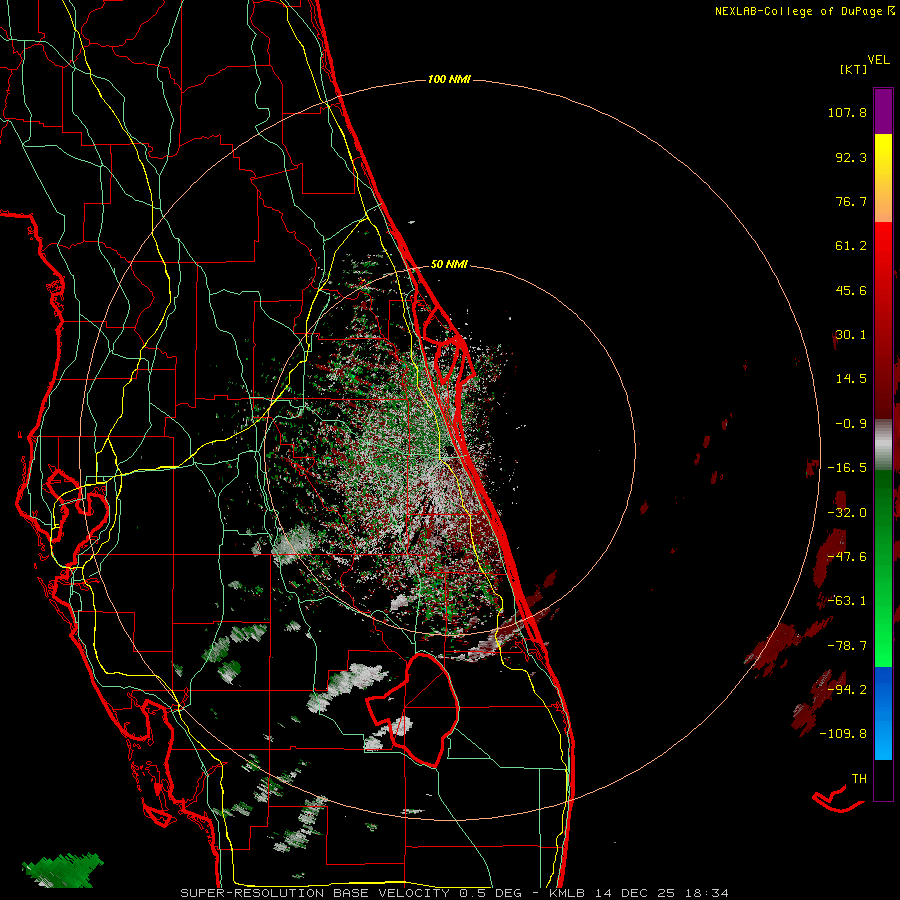Click the 45.6 velocity scale value
Screen dimensions: 900x900
tap(851, 290)
